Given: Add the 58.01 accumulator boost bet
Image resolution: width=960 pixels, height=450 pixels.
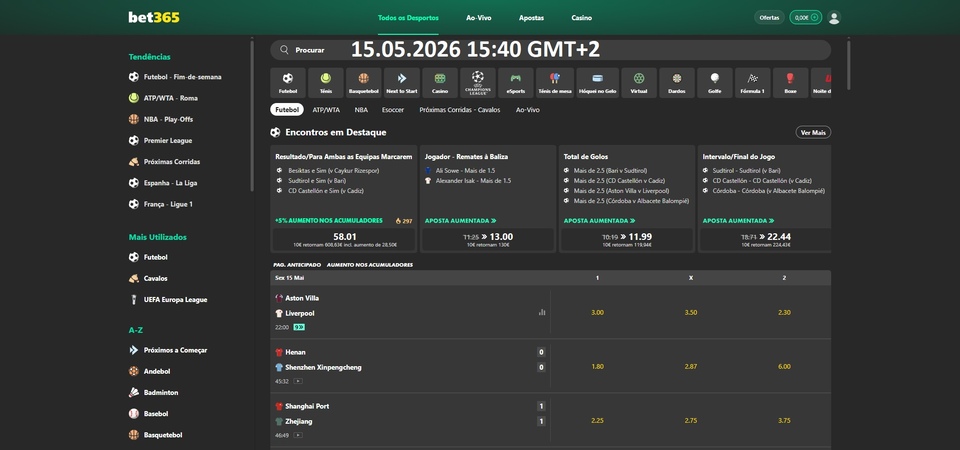Looking at the screenshot, I should pyautogui.click(x=344, y=239).
